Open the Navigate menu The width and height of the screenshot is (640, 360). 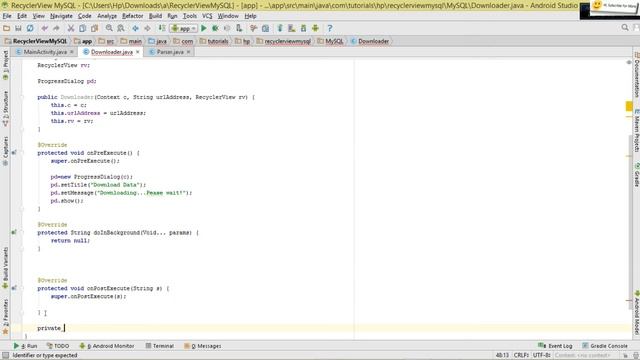61,16
